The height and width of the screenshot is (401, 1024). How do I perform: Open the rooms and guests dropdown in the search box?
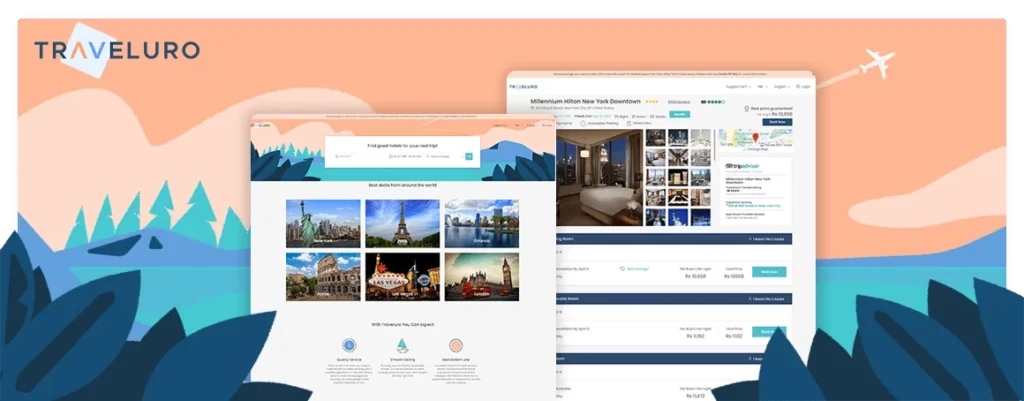pyautogui.click(x=443, y=156)
